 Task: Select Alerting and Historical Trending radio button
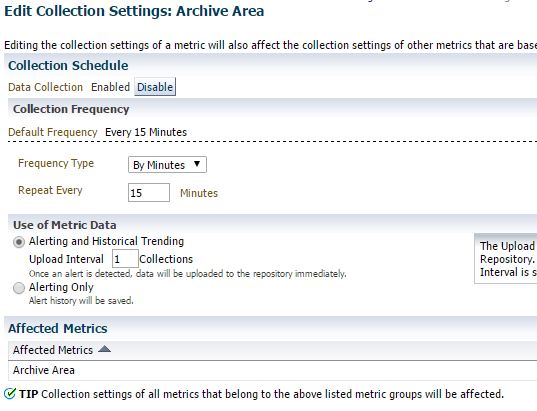pos(19,242)
